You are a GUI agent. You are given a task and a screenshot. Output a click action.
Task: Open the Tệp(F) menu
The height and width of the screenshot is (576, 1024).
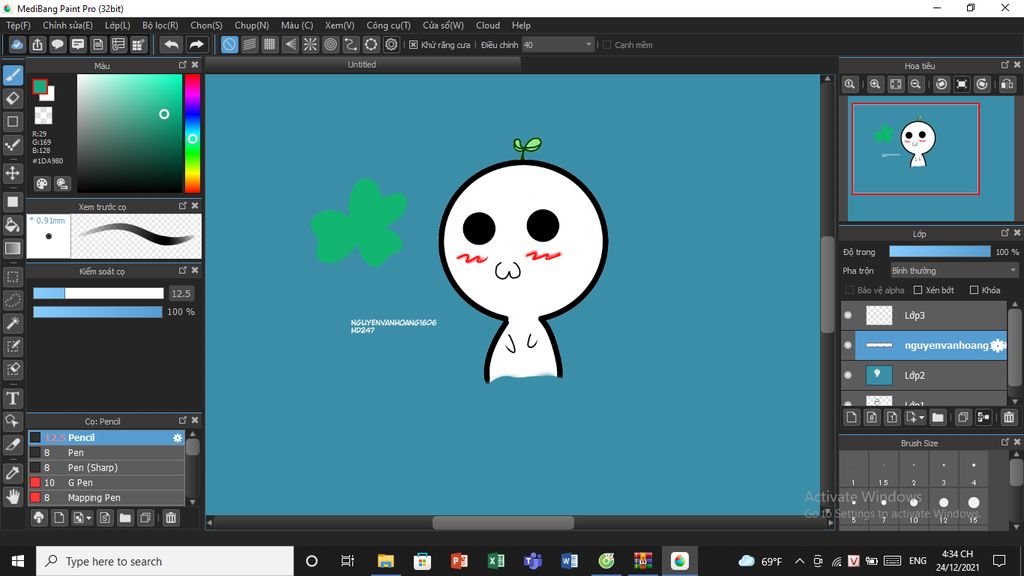(18, 25)
